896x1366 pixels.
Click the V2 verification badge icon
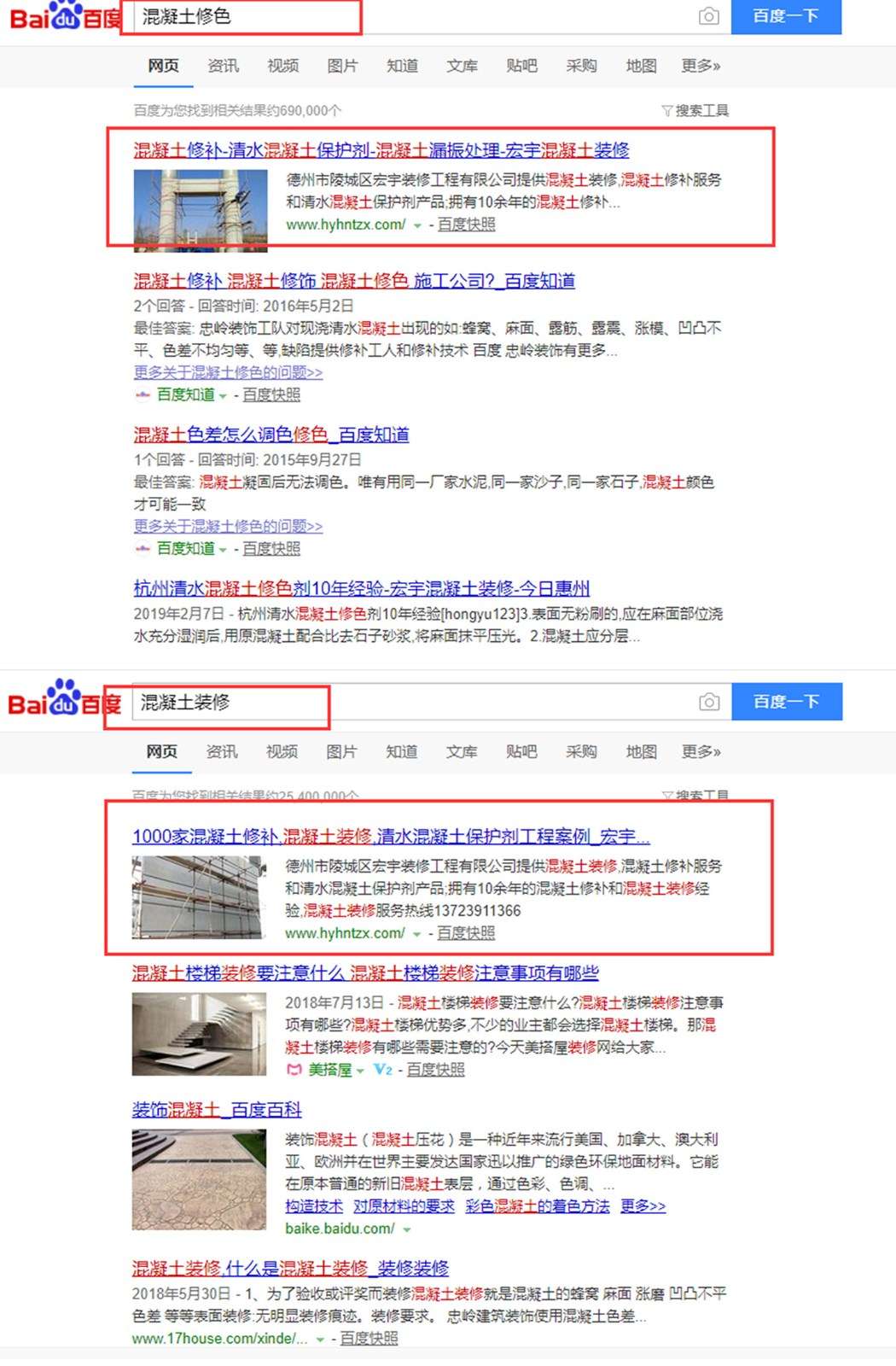tap(383, 1070)
